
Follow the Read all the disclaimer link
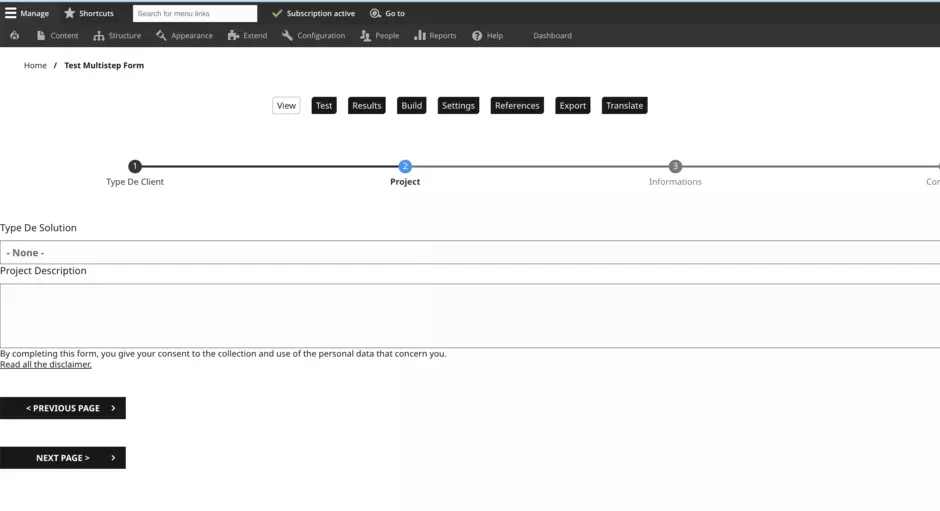point(46,364)
